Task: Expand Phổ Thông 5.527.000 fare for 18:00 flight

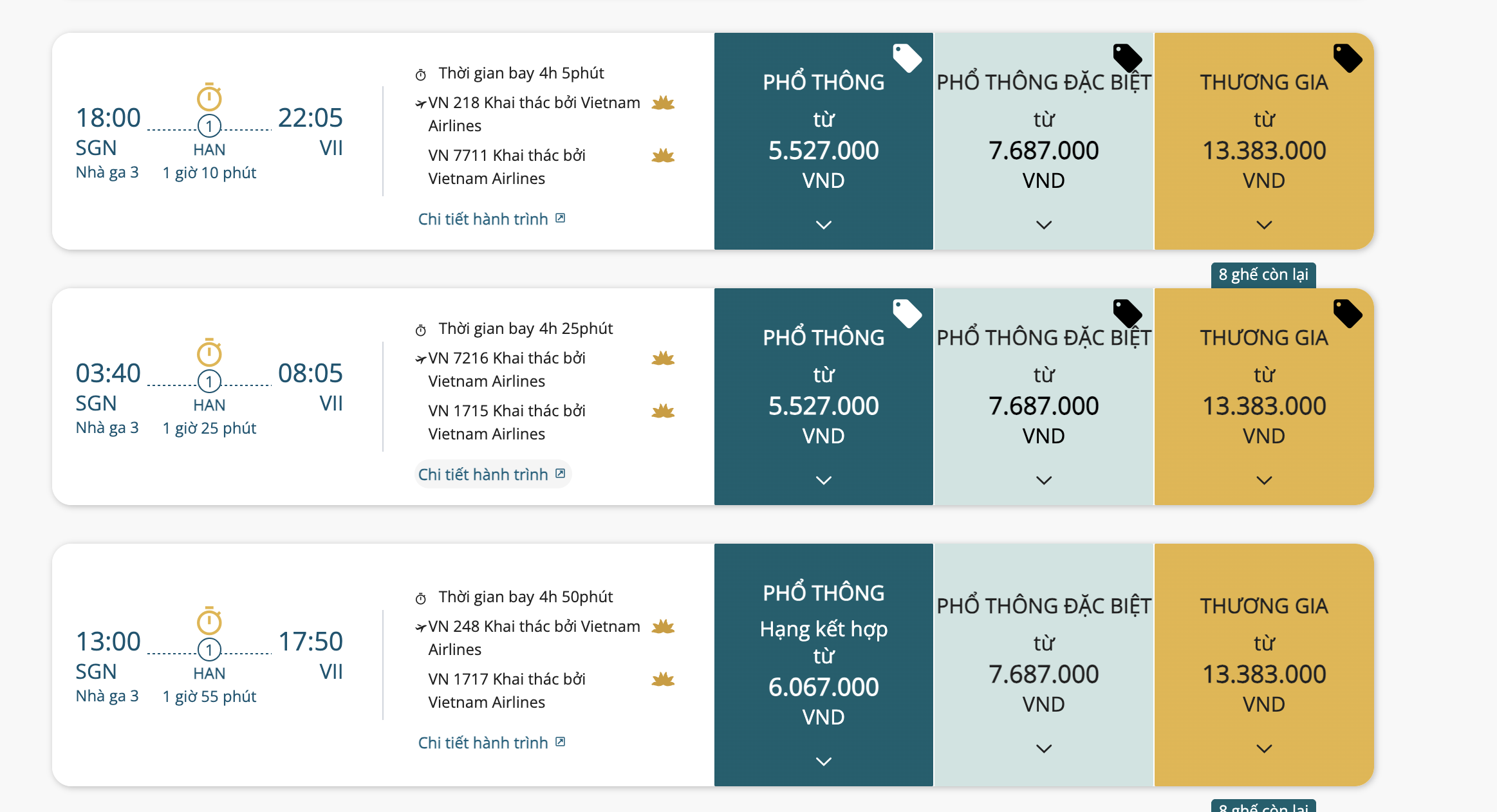Action: pos(823,225)
